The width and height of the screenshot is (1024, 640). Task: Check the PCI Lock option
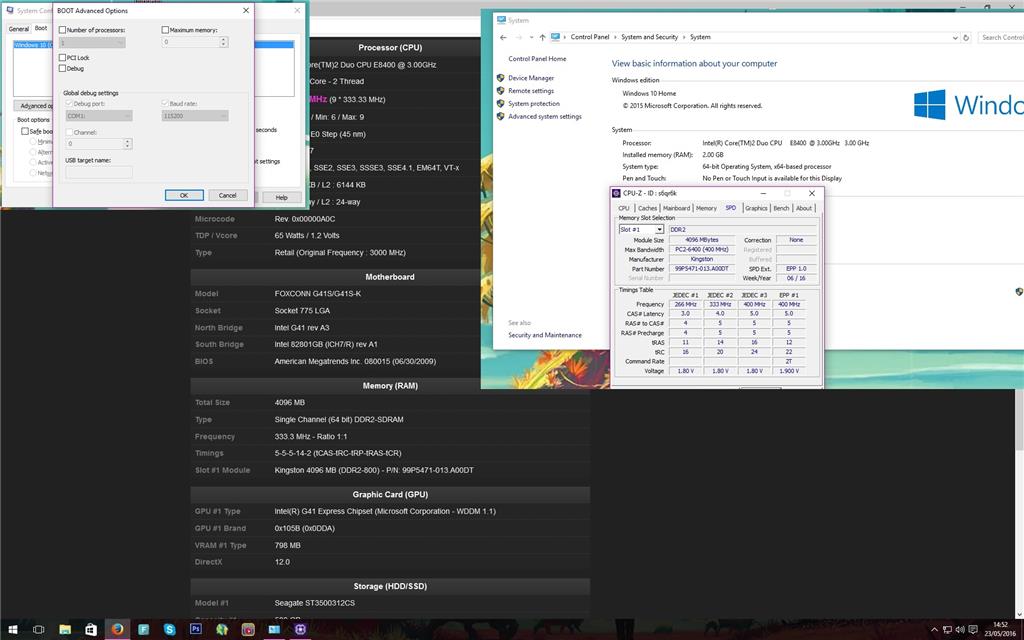[63, 57]
